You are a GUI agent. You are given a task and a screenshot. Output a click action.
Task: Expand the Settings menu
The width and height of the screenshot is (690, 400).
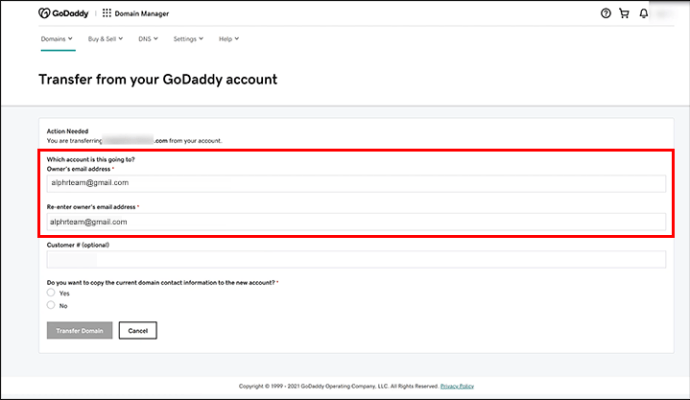[188, 39]
